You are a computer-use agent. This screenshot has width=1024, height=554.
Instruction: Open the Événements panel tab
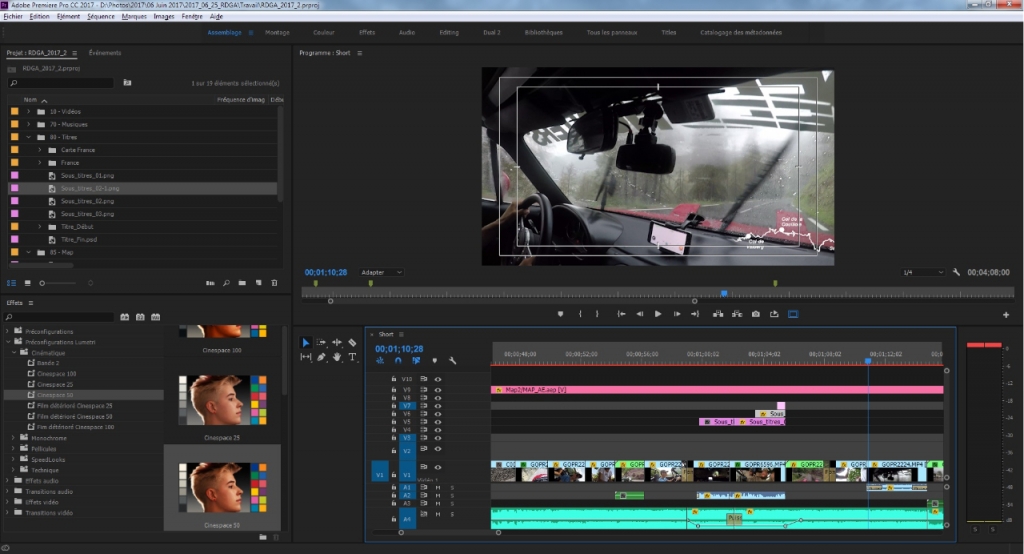(105, 53)
